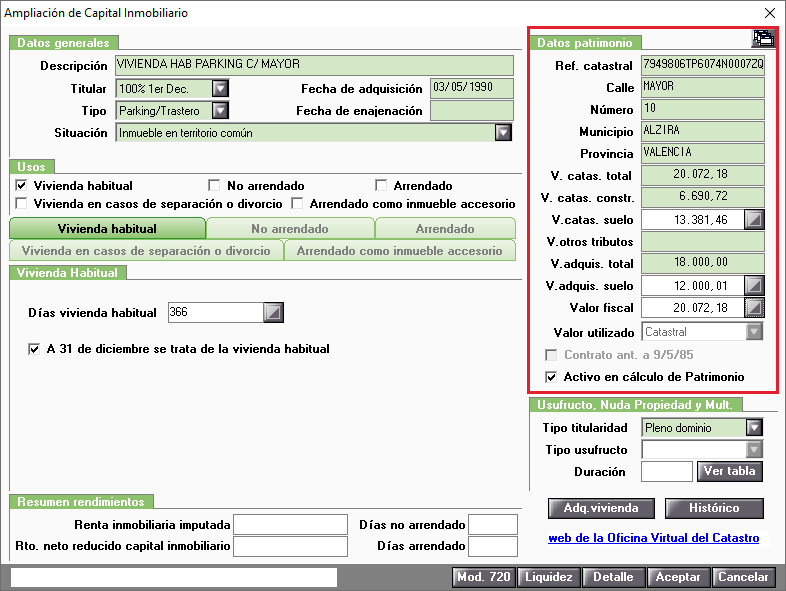Screen dimensions: 786x591
Task: Close the Ampliación de Capital Inmobiliario window
Action: (x=770, y=13)
